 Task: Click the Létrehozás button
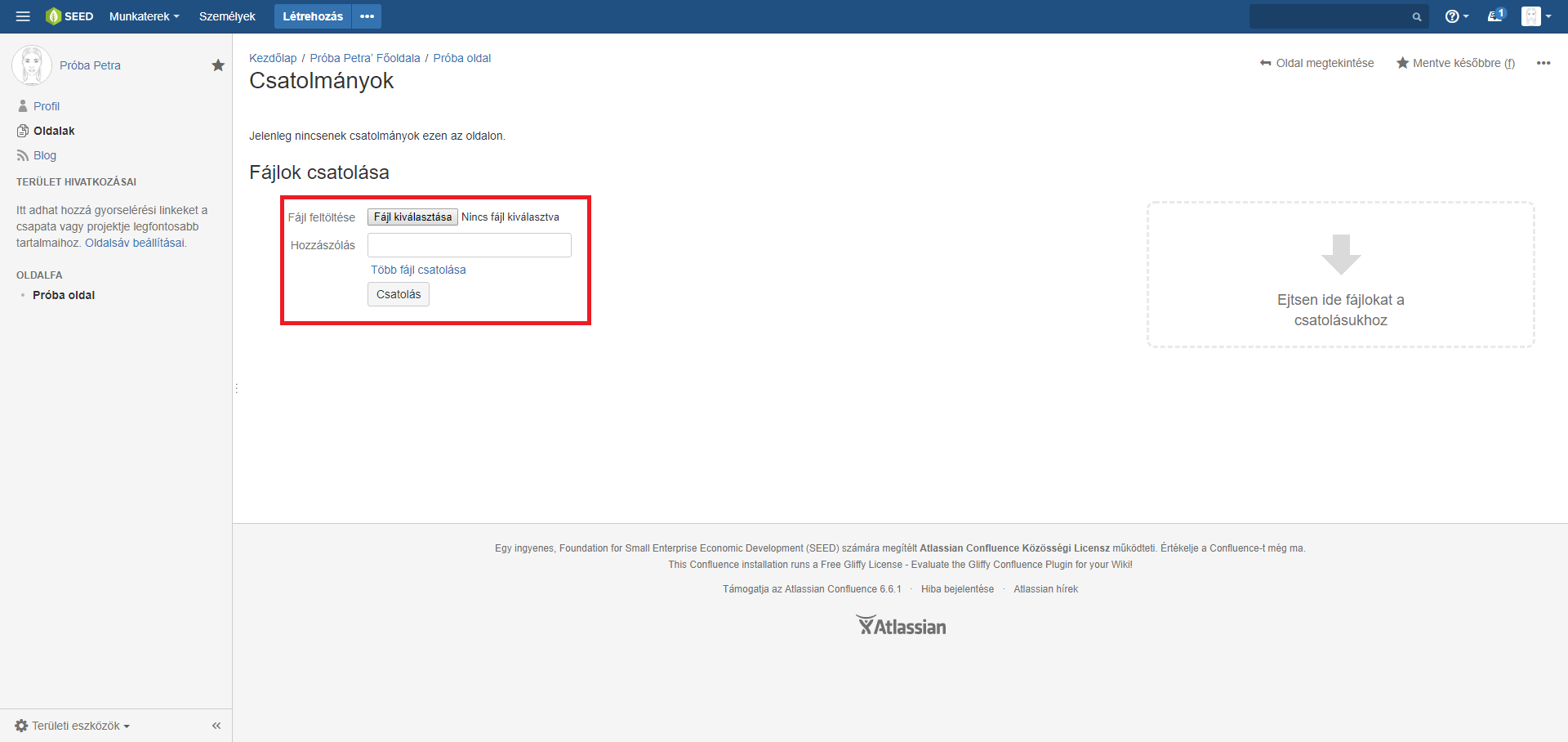(x=313, y=16)
